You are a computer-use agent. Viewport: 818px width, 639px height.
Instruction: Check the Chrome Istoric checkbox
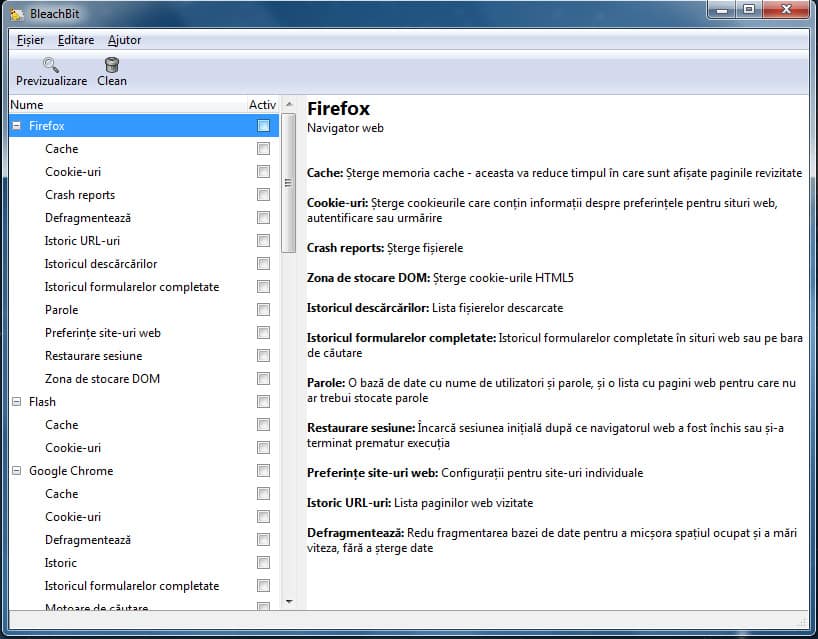(263, 562)
